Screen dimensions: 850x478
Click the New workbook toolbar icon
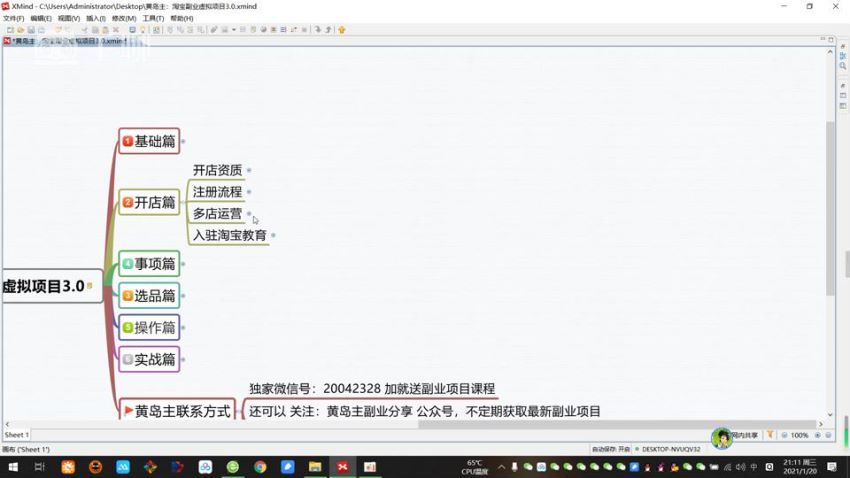(x=10, y=30)
